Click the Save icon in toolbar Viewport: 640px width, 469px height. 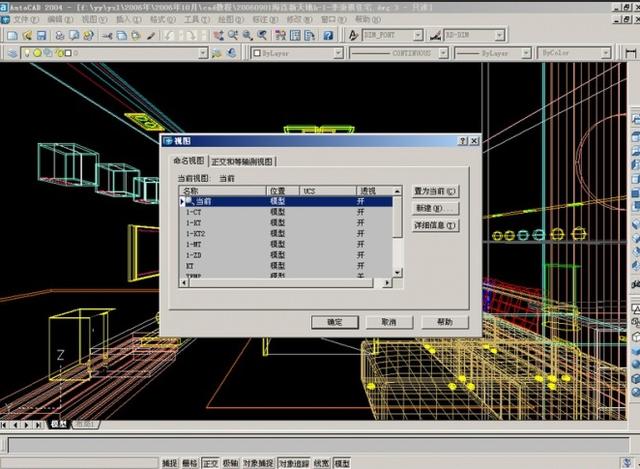pyautogui.click(x=41, y=36)
